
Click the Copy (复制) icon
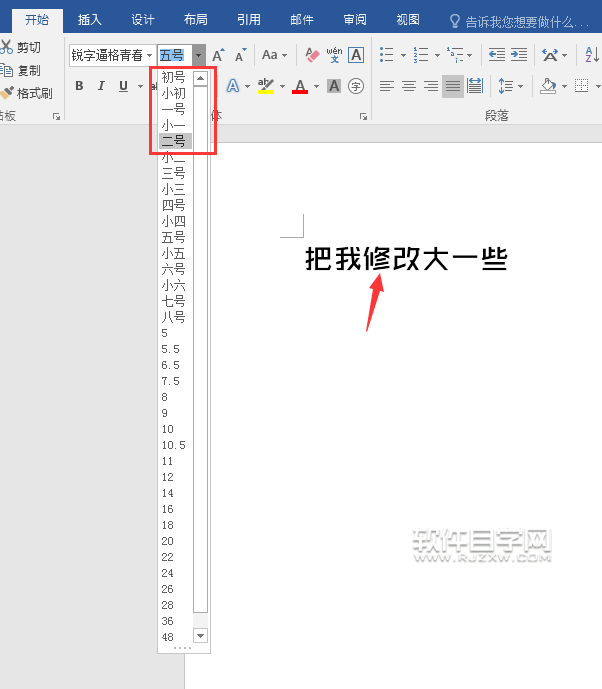pos(7,70)
